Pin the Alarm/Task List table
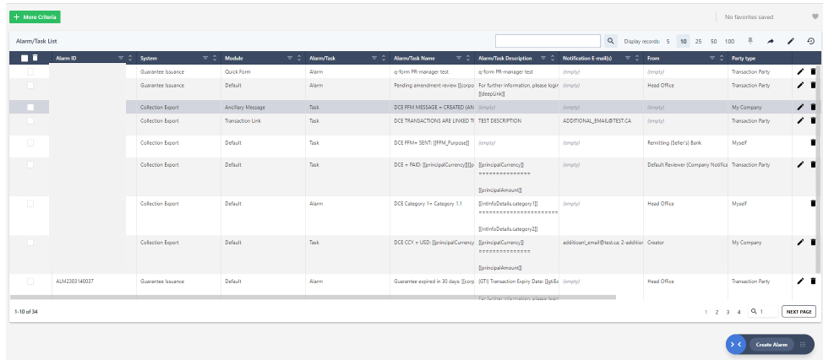The height and width of the screenshot is (362, 833). (x=751, y=41)
